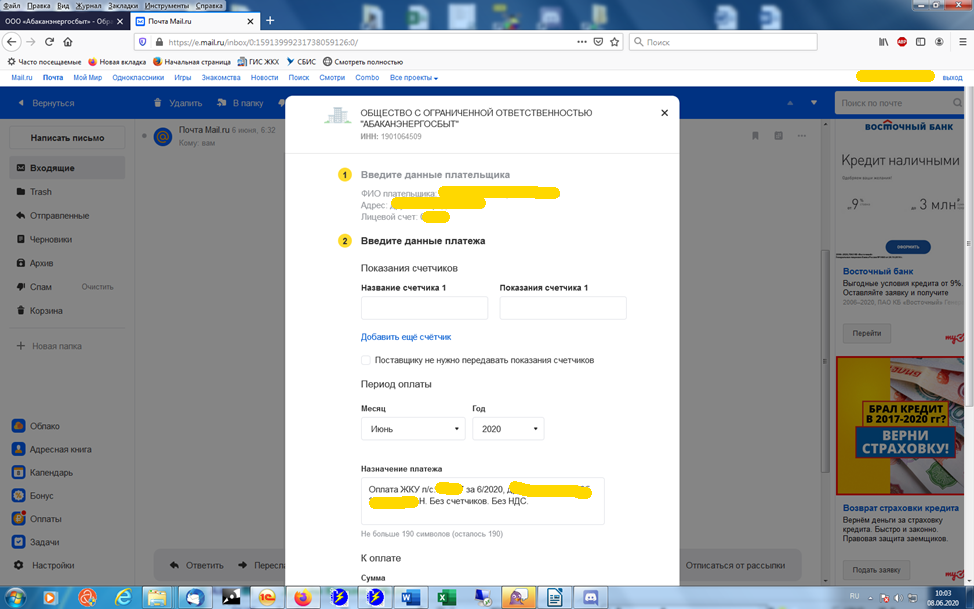974x609 pixels.
Task: Open Discord from the Windows taskbar
Action: (x=589, y=598)
